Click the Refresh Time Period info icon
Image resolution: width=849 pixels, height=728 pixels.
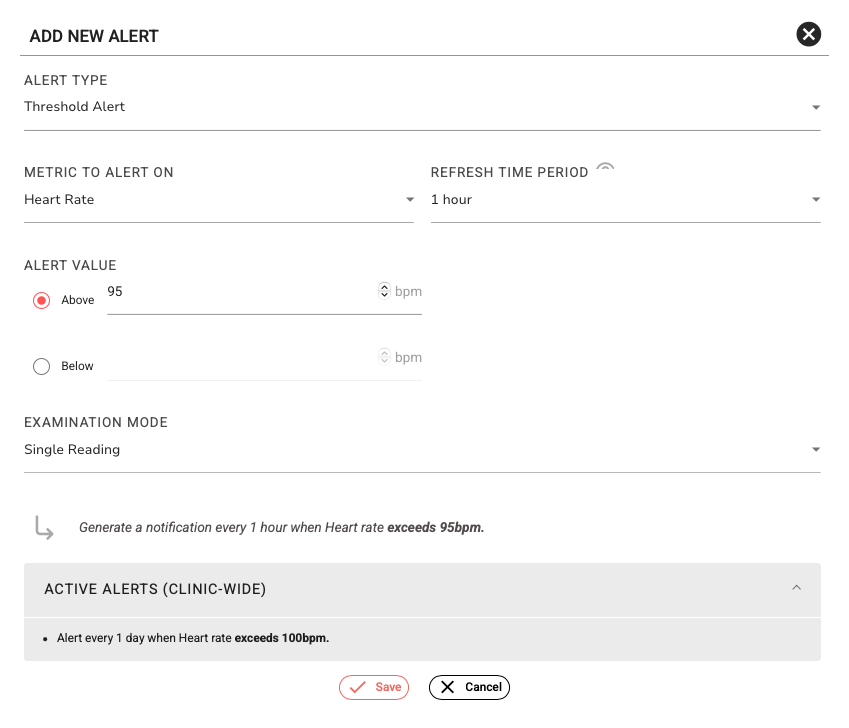coord(605,169)
